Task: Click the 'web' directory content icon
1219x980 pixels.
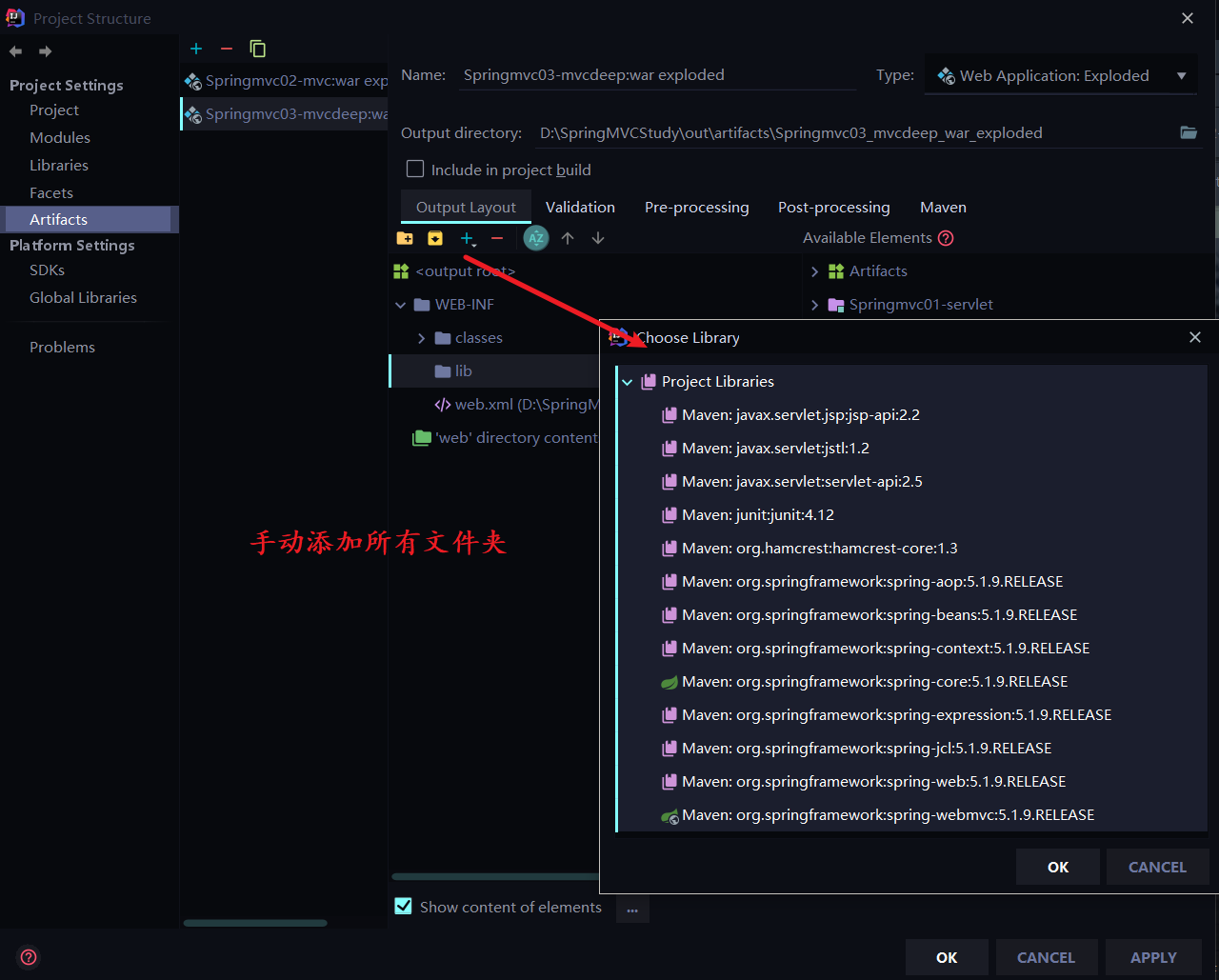Action: coord(421,438)
